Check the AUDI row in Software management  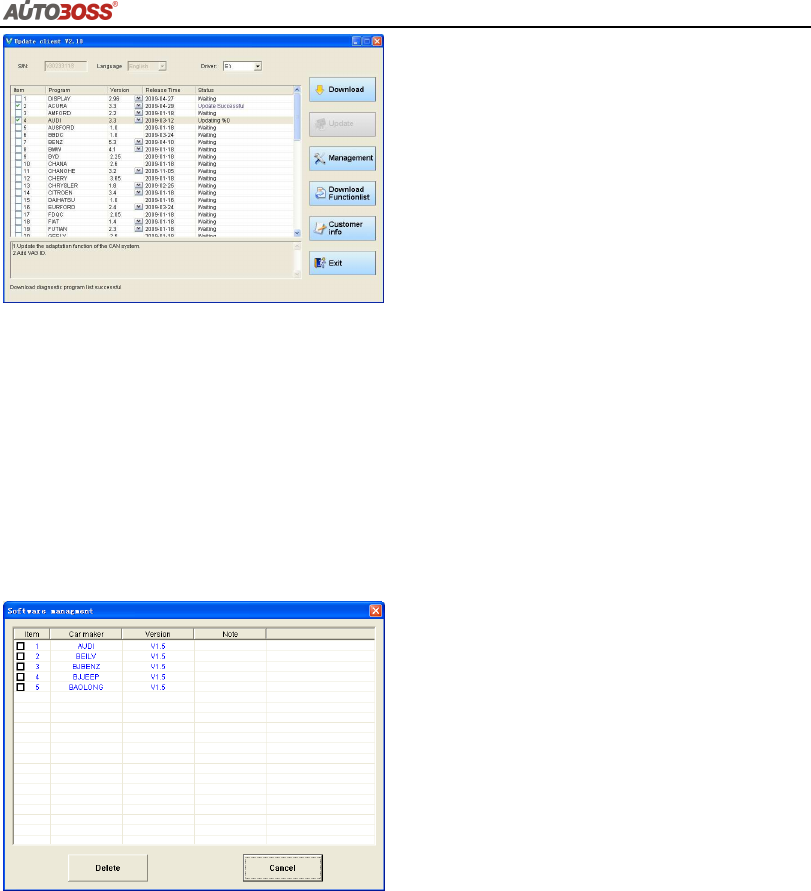[20, 646]
